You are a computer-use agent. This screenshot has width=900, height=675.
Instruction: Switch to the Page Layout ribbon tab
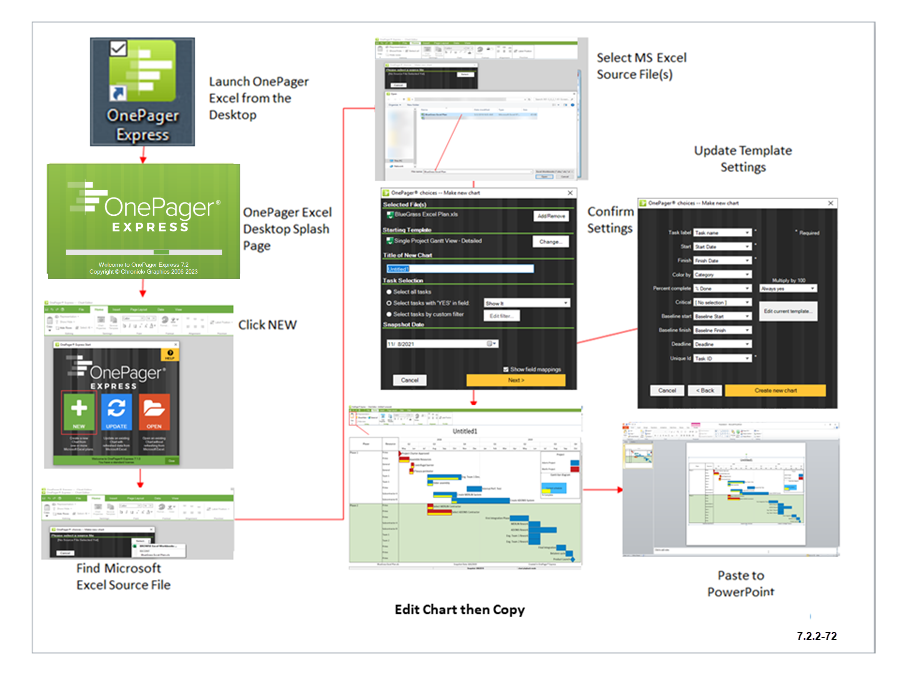pyautogui.click(x=139, y=309)
